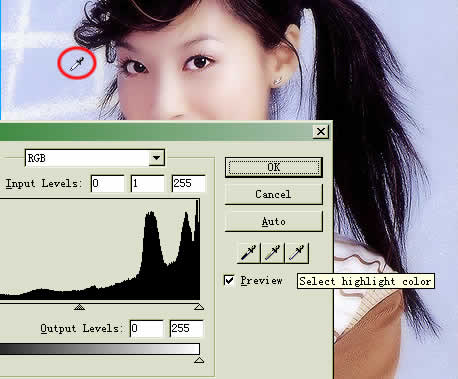Click the shadow Input Levels field showing 0
This screenshot has height=379, width=458.
coord(108,183)
